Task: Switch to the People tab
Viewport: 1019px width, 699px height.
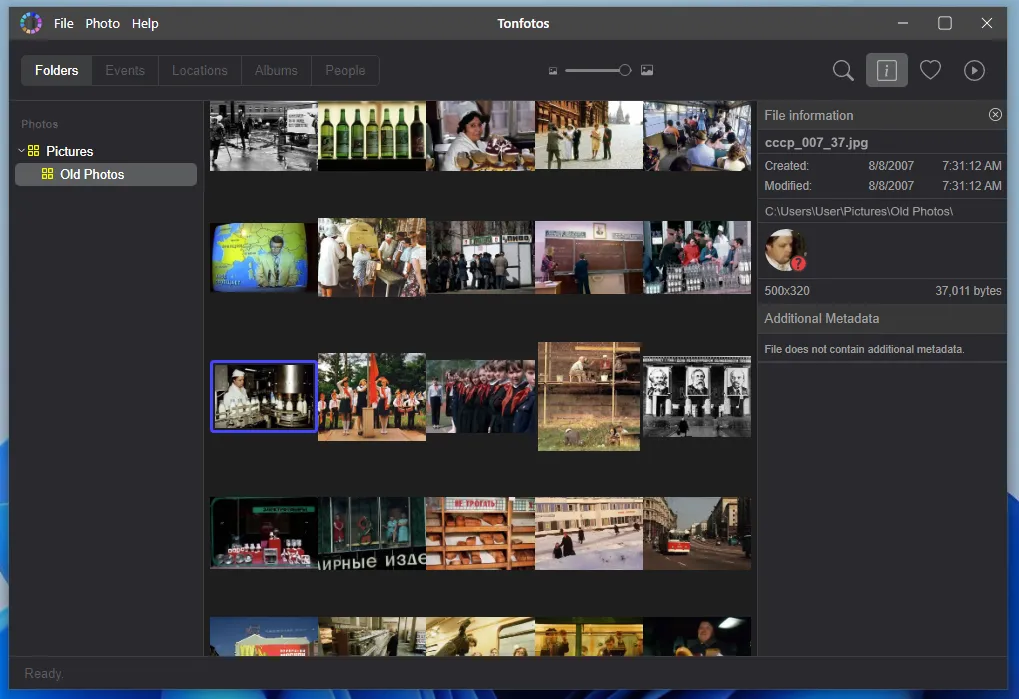Action: pos(345,70)
